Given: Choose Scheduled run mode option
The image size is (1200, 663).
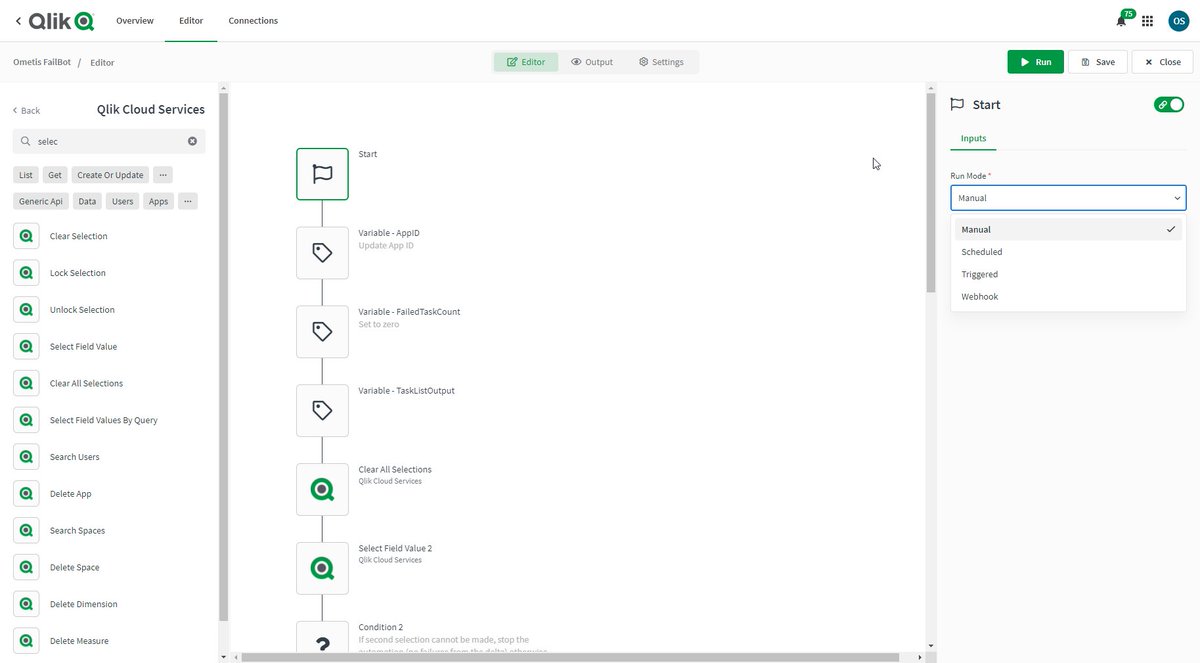Looking at the screenshot, I should coord(1068,252).
